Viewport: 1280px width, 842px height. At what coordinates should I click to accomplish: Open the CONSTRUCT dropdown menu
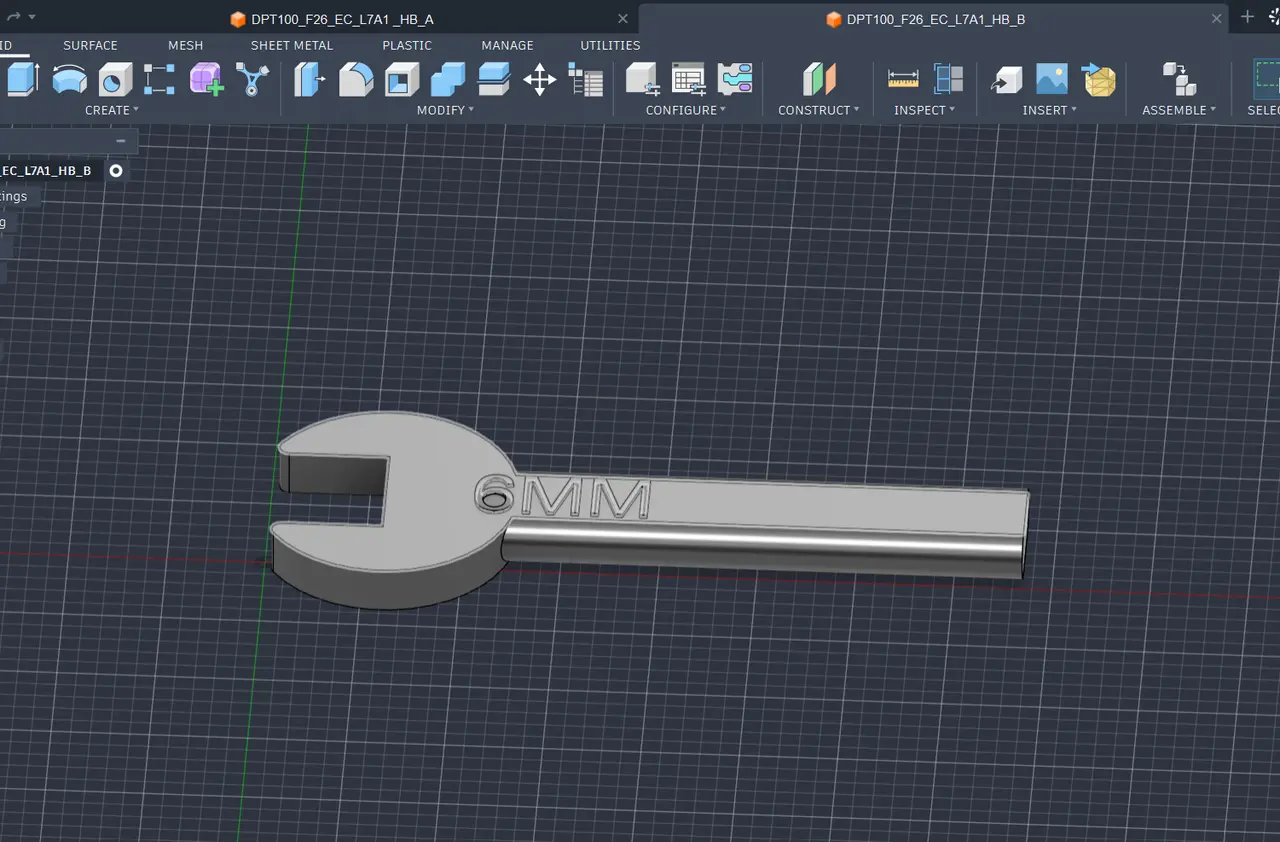819,110
